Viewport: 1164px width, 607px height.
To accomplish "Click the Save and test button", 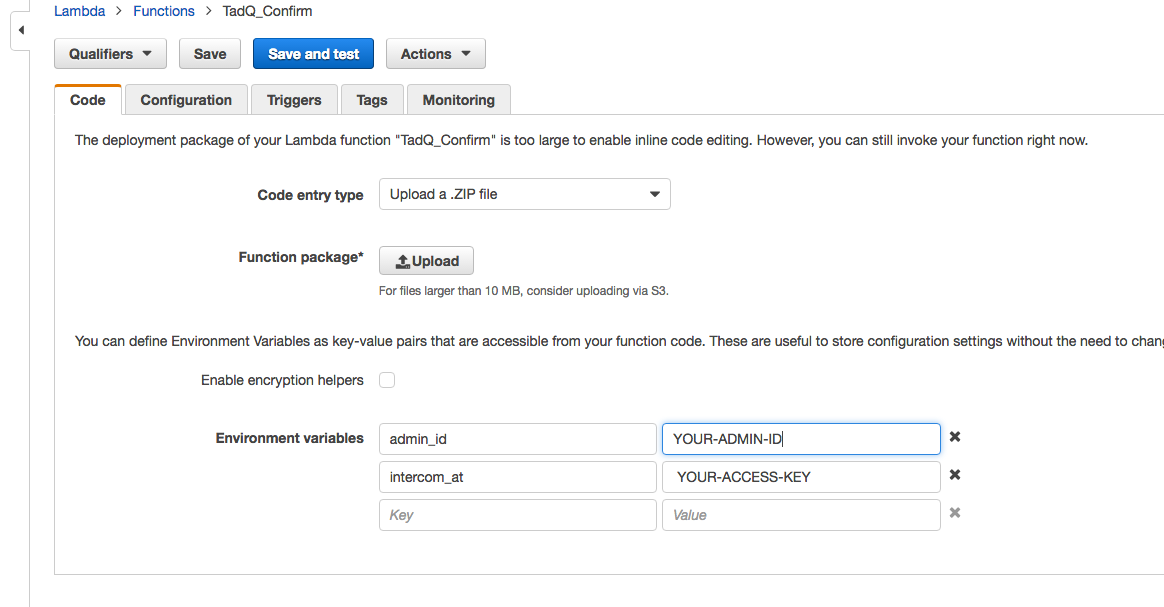I will 313,53.
